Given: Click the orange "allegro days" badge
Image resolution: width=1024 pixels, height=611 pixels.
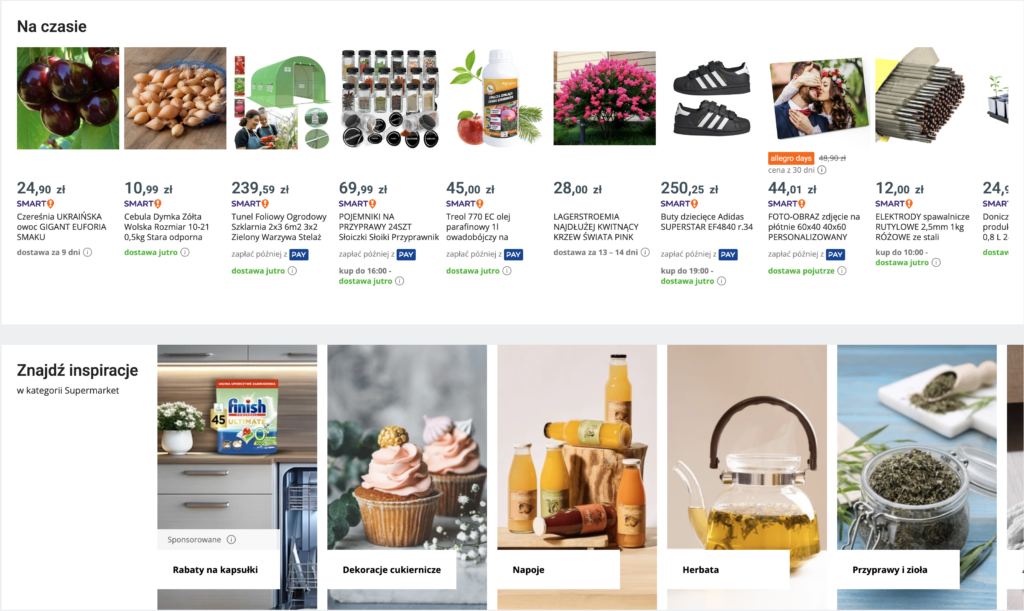Looking at the screenshot, I should pyautogui.click(x=791, y=158).
